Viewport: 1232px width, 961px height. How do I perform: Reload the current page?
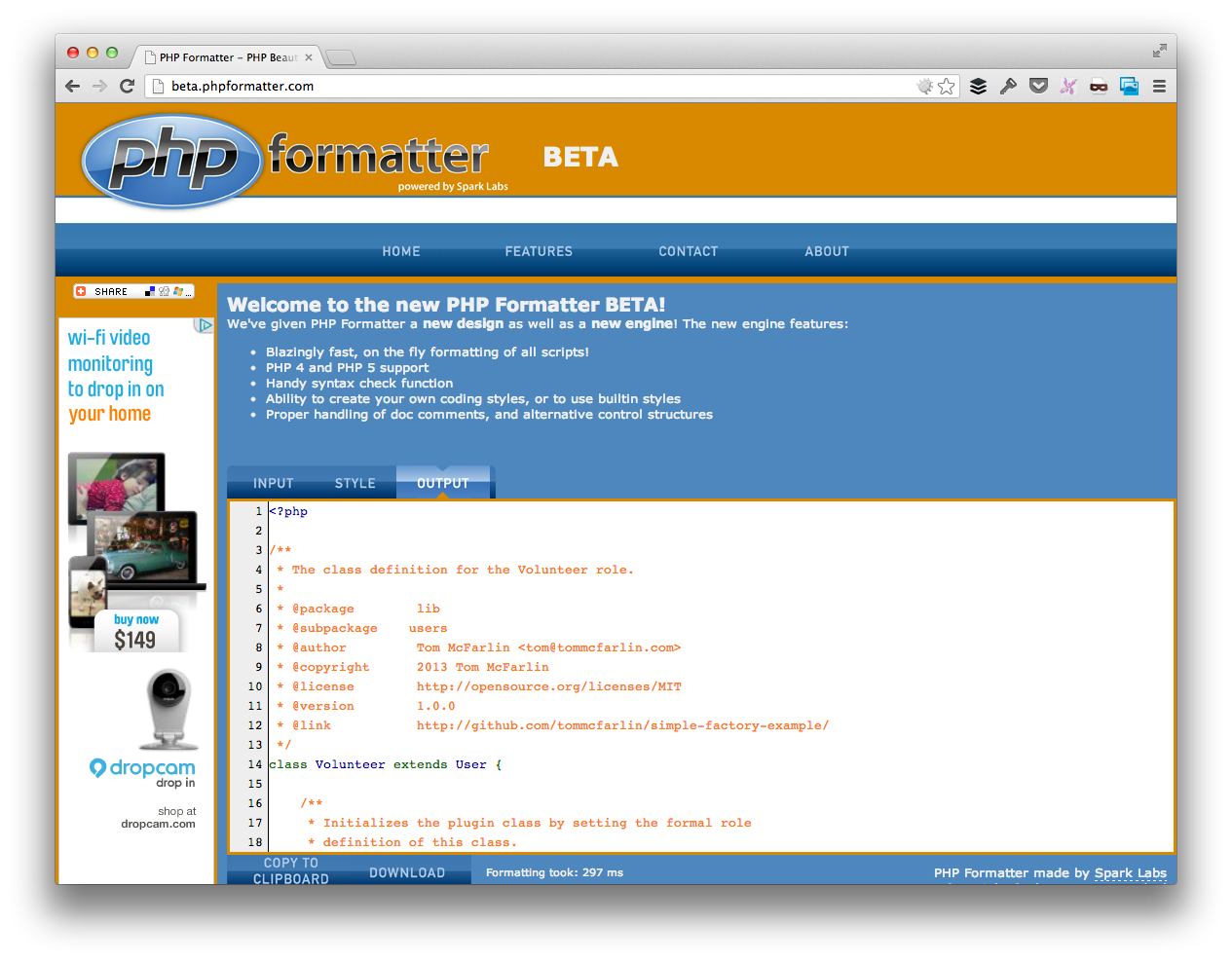127,87
